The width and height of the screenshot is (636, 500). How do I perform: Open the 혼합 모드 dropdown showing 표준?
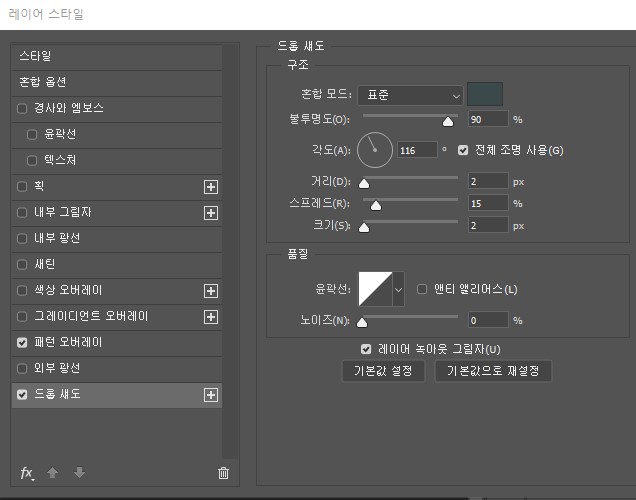[410, 95]
